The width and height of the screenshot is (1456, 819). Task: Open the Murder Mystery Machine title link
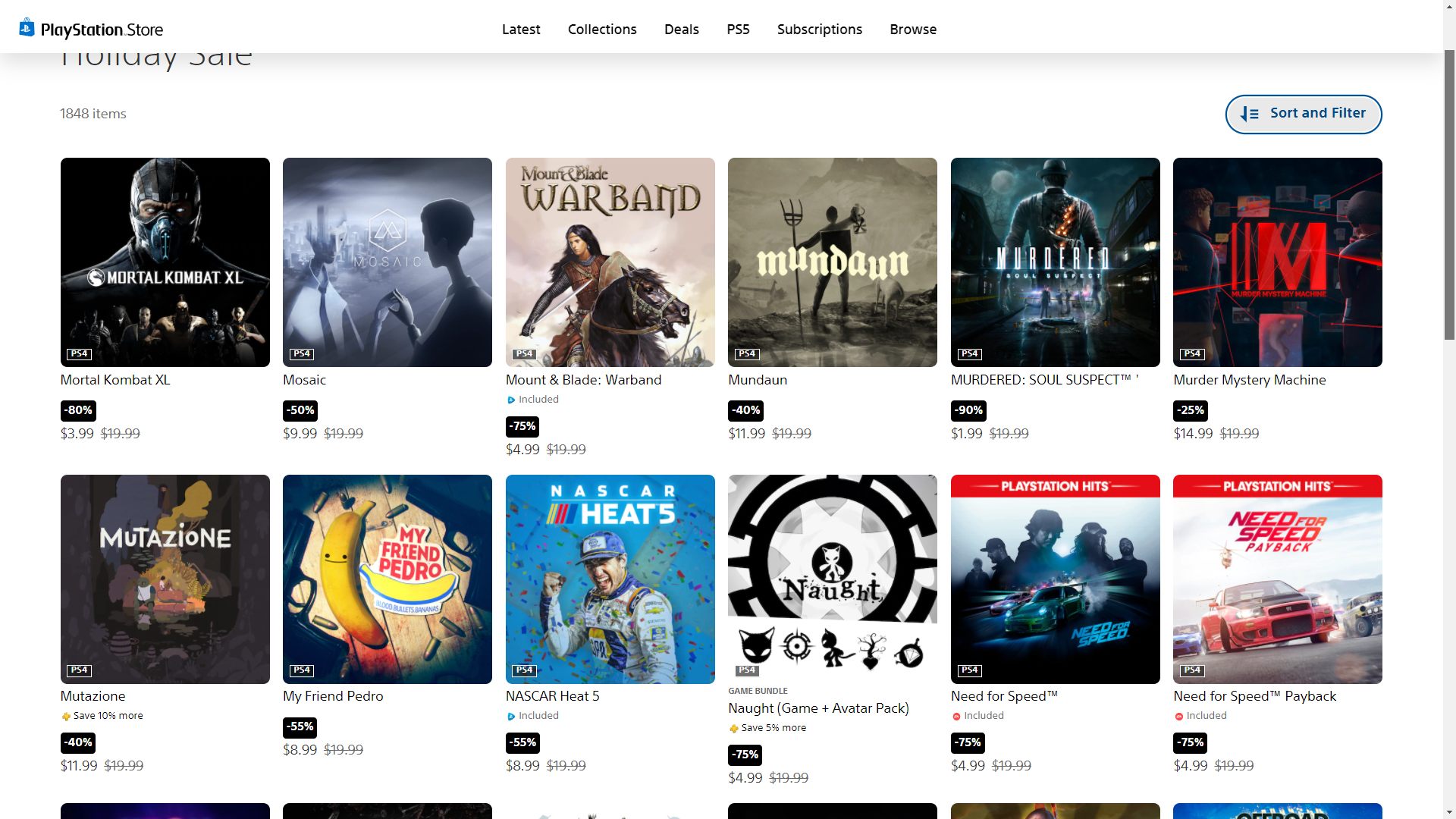coord(1249,380)
